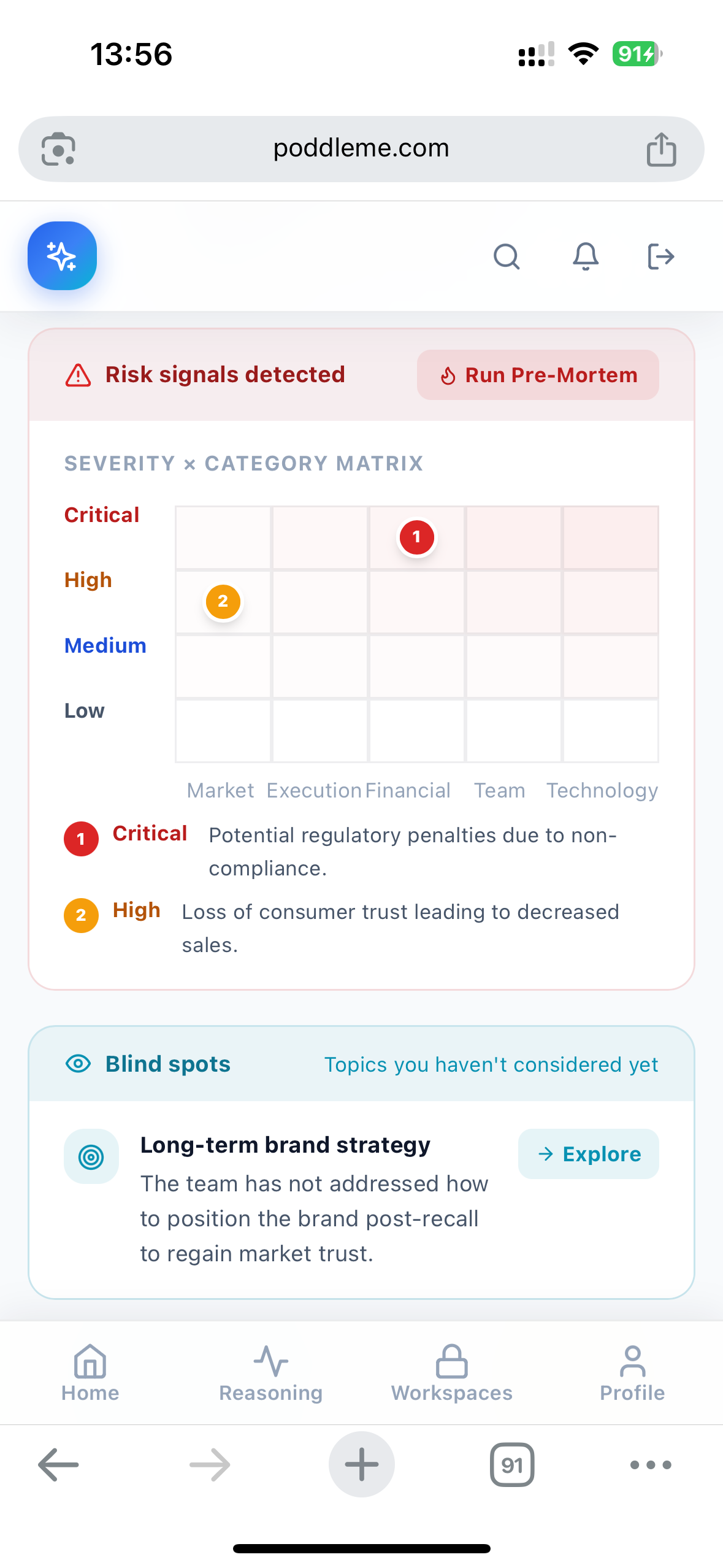Select the orange high risk marker 2 in matrix
Viewport: 723px width, 1568px height.
[x=223, y=602]
